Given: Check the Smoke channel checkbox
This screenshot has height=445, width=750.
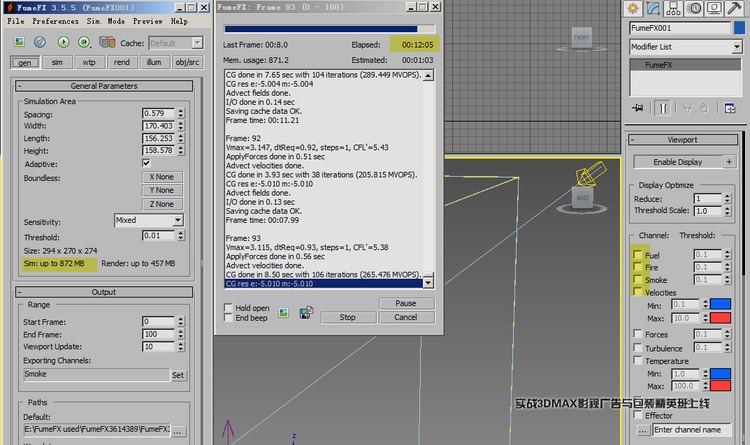Looking at the screenshot, I should 637,279.
